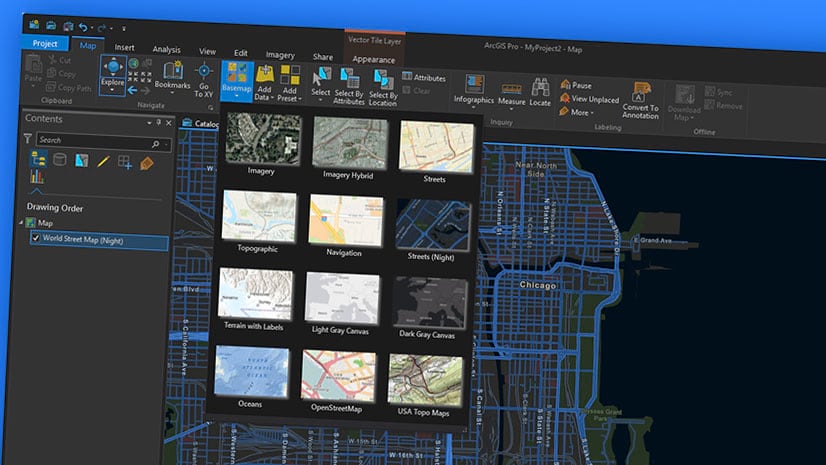Open the Customize Quick Access Toolbar dropdown
The height and width of the screenshot is (465, 826).
point(124,28)
